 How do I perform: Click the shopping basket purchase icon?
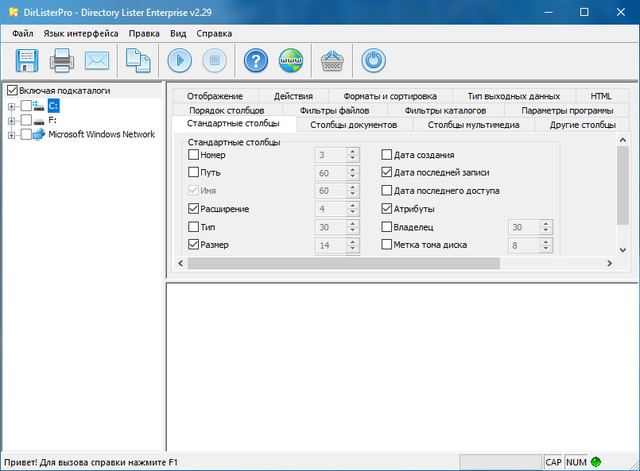[x=332, y=60]
